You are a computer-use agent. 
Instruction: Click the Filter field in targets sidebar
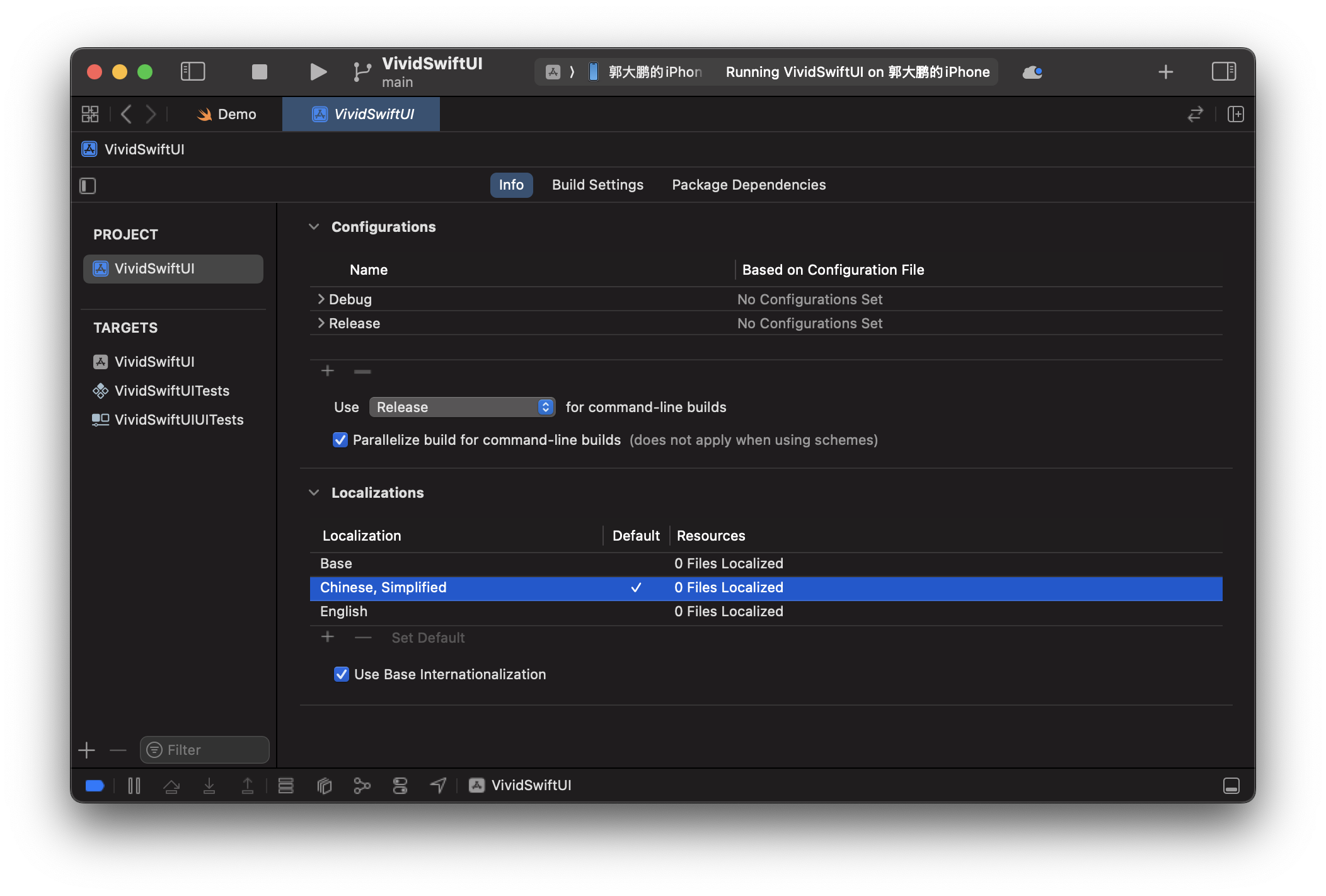tap(205, 750)
